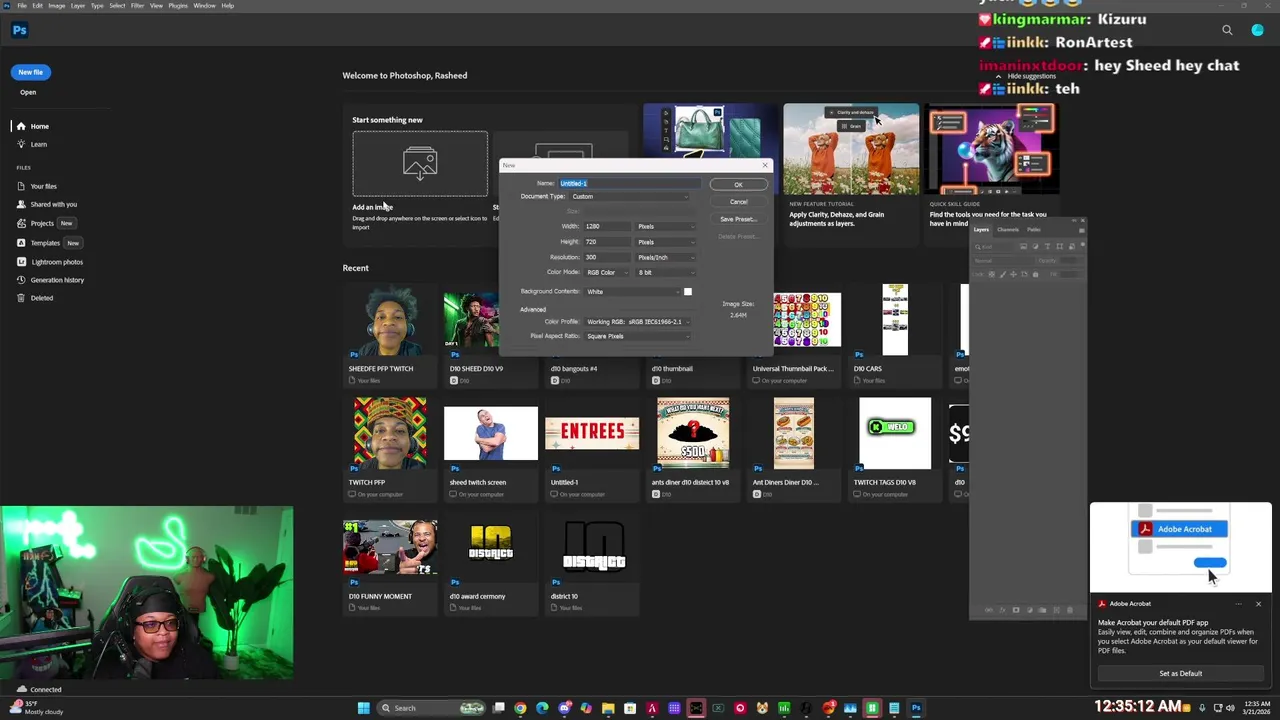Click Cancel in the New dialog
1280x720 pixels.
(x=738, y=202)
